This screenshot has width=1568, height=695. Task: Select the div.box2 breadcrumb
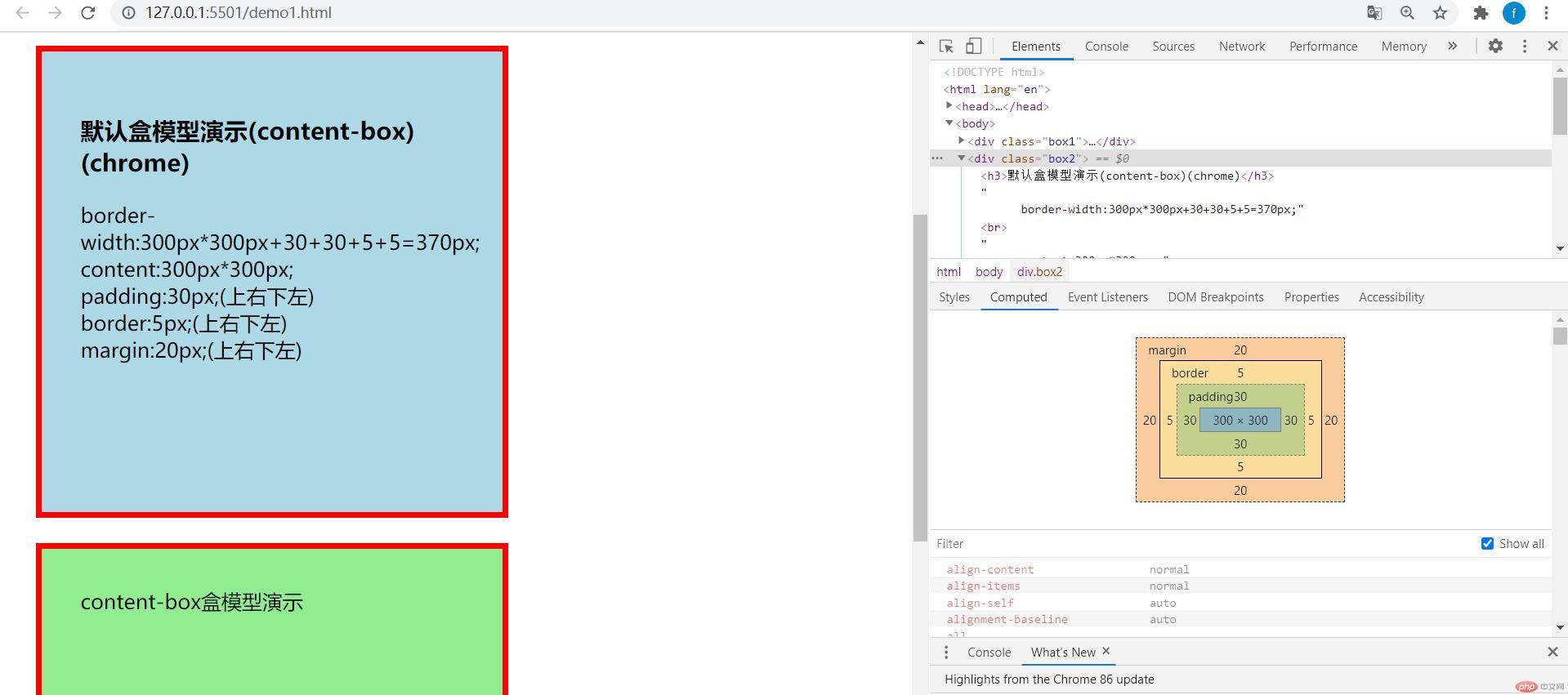coord(1039,272)
